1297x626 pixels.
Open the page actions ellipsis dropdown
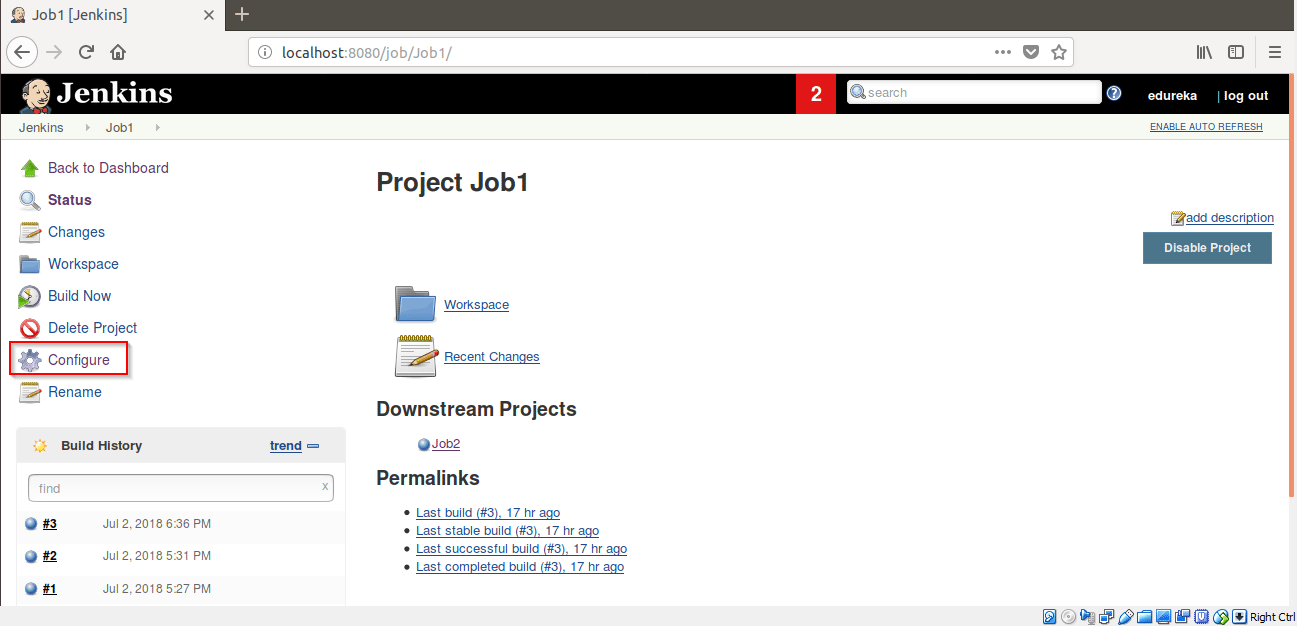1002,51
